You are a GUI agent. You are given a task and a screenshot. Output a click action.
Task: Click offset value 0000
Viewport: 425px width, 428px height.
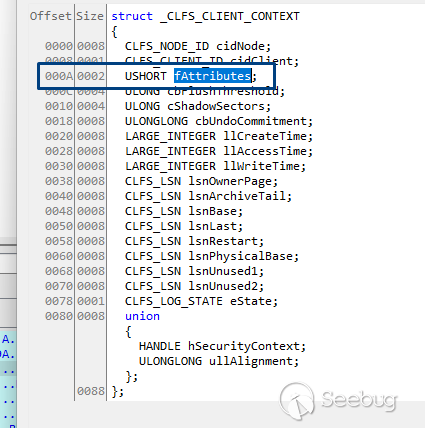(x=59, y=46)
